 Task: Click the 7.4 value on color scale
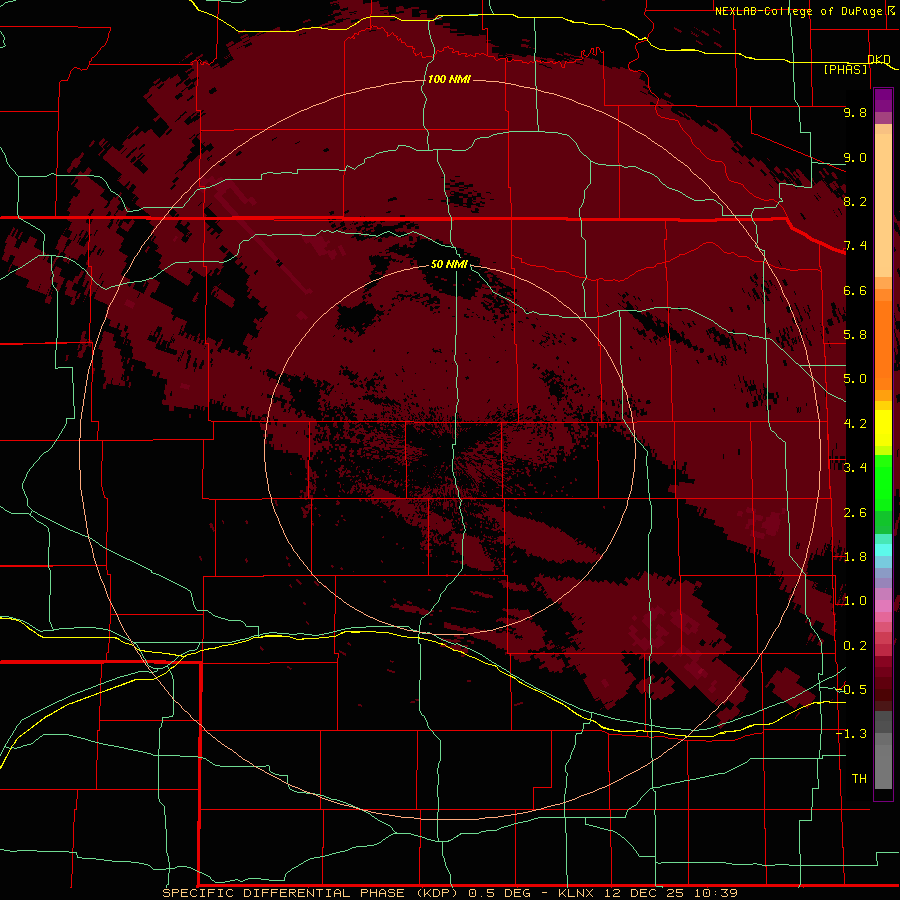pyautogui.click(x=855, y=246)
